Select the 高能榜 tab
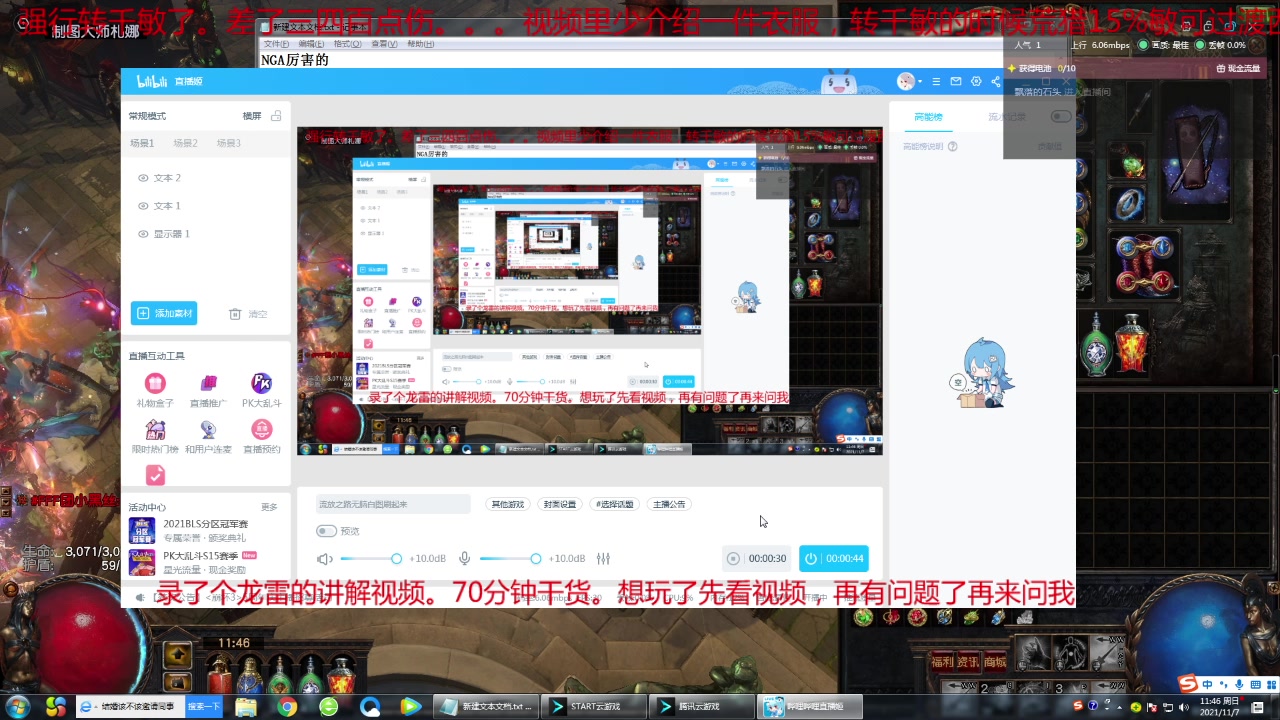This screenshot has width=1280, height=720. coord(928,117)
